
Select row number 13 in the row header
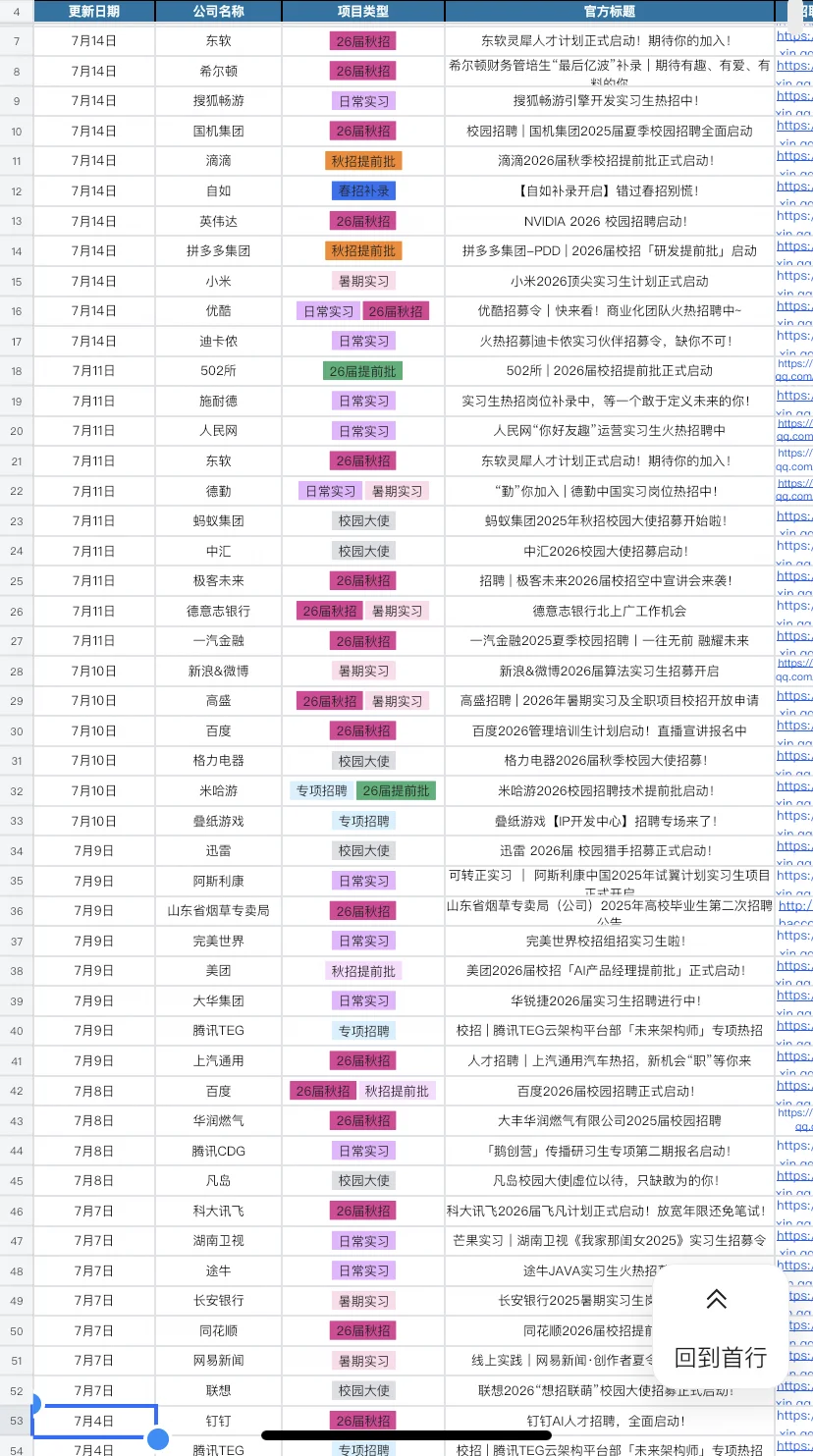tap(17, 221)
